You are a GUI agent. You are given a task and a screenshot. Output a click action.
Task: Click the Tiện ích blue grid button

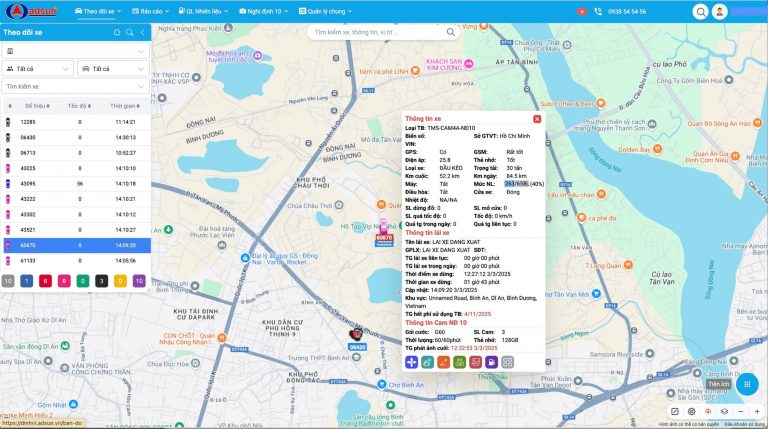coord(746,383)
